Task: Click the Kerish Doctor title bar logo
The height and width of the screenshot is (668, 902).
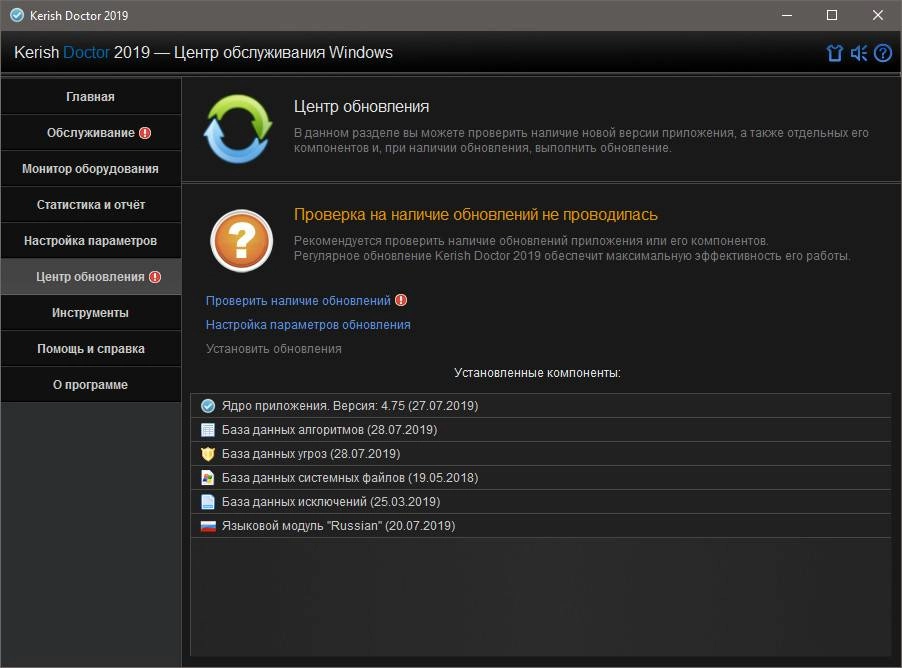Action: pos(17,16)
